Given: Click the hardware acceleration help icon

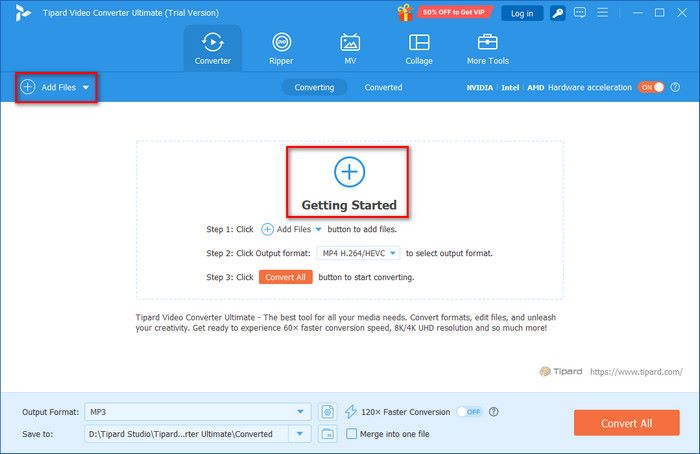Looking at the screenshot, I should point(675,87).
